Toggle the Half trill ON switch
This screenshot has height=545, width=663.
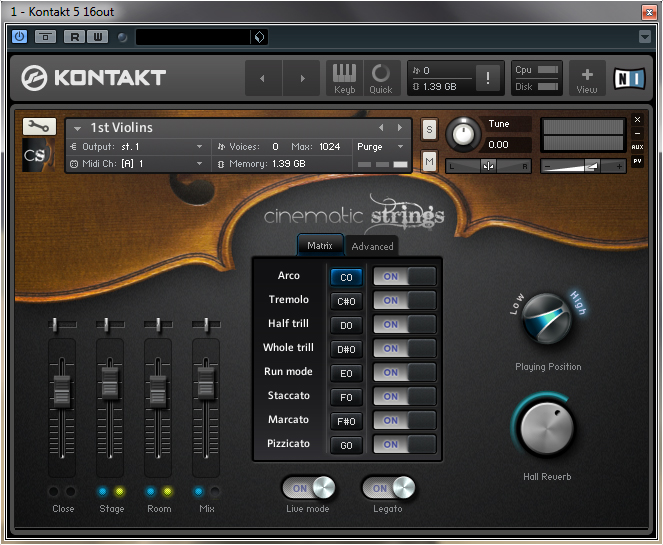tap(405, 325)
